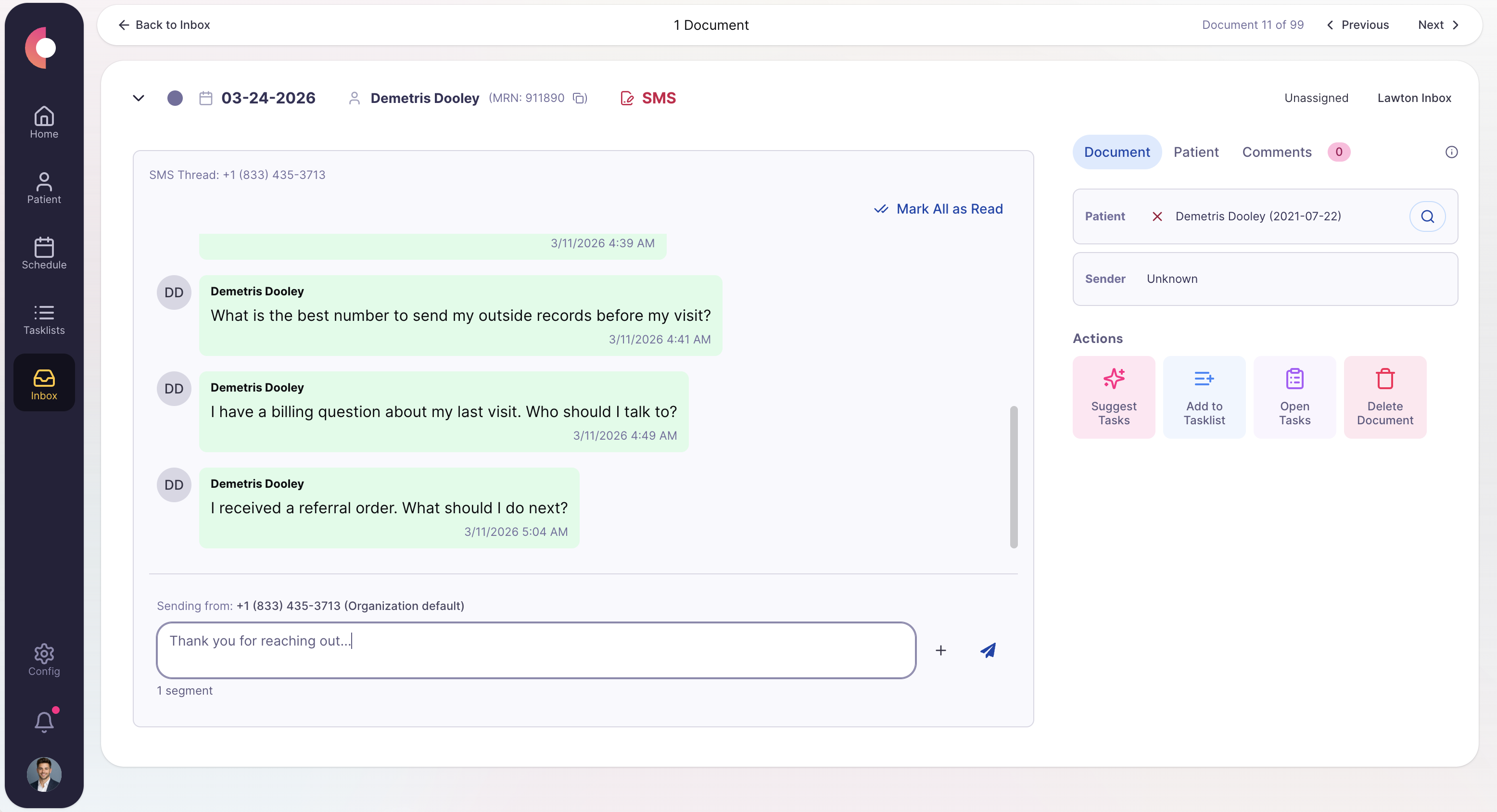
Task: Switch to the Comments tab
Action: click(x=1276, y=152)
